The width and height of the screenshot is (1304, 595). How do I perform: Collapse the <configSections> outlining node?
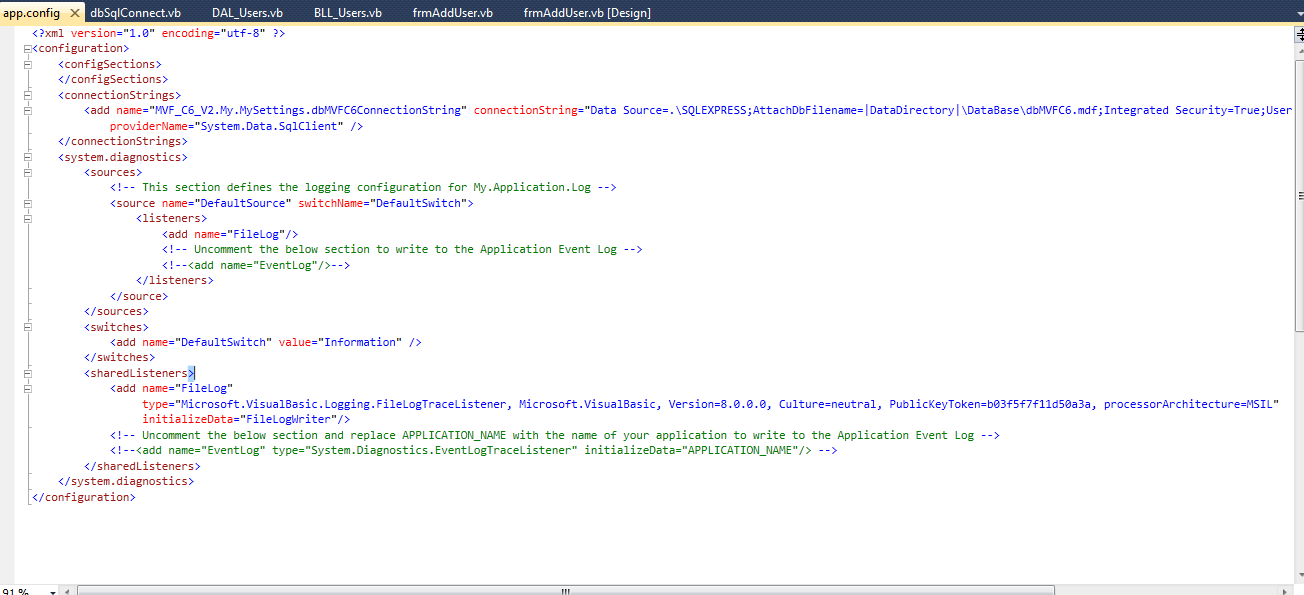(x=28, y=64)
